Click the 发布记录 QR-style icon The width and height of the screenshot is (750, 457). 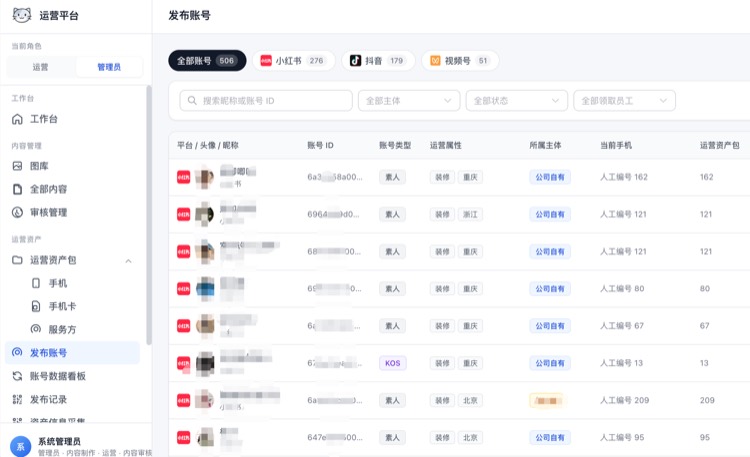(17, 399)
